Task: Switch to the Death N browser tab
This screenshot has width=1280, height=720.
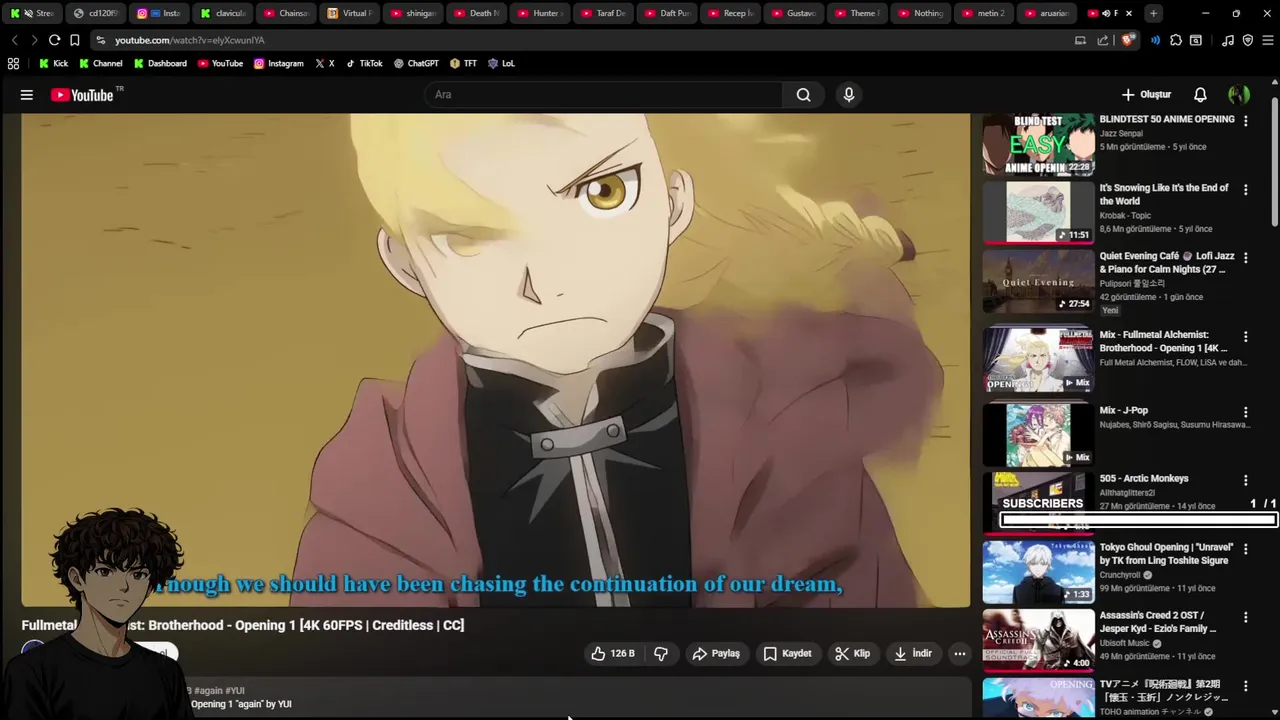Action: (476, 13)
